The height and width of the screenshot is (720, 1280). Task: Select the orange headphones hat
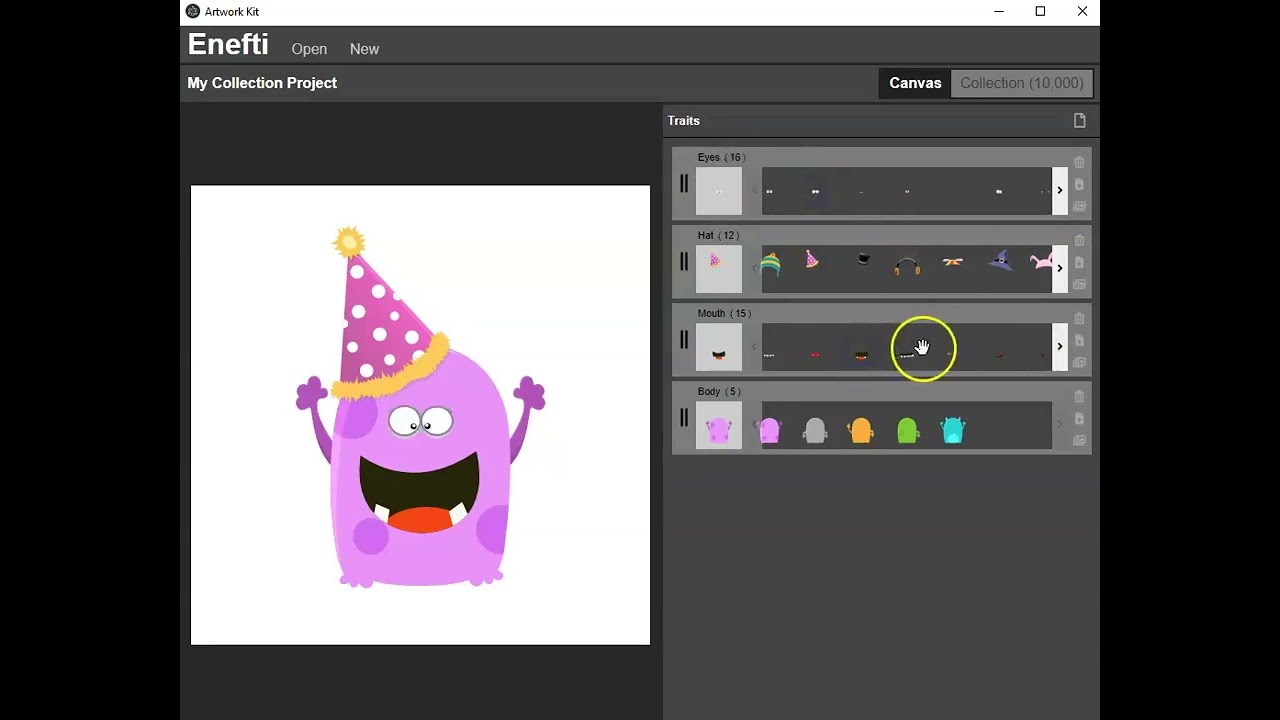point(907,265)
